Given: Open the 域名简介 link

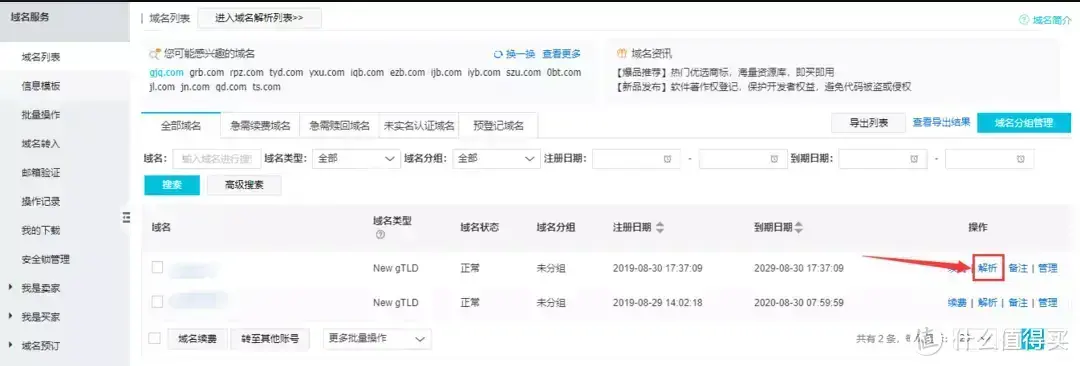Looking at the screenshot, I should coord(1052,20).
